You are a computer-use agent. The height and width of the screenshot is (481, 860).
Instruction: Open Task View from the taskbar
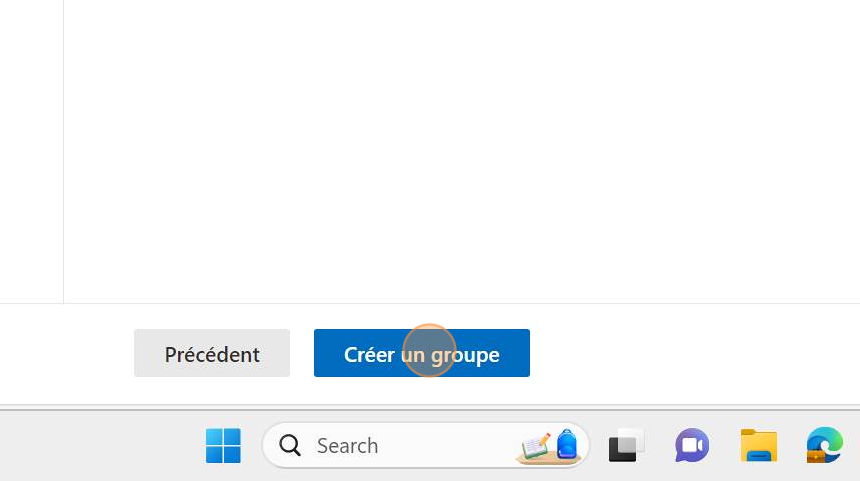(626, 445)
